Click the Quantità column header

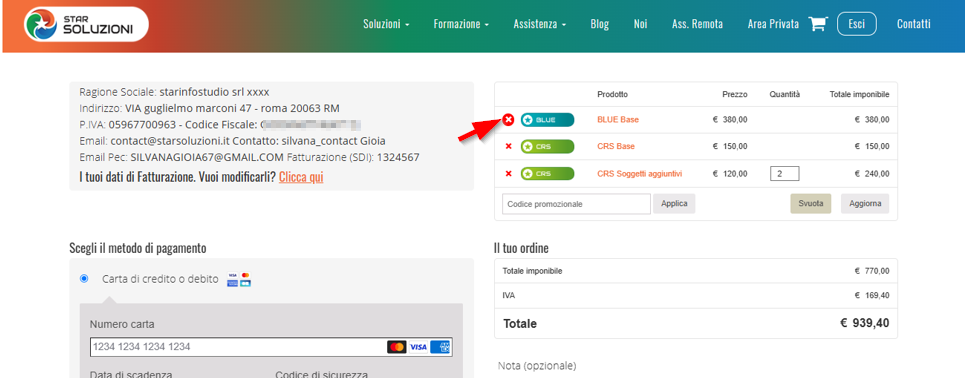(x=785, y=95)
